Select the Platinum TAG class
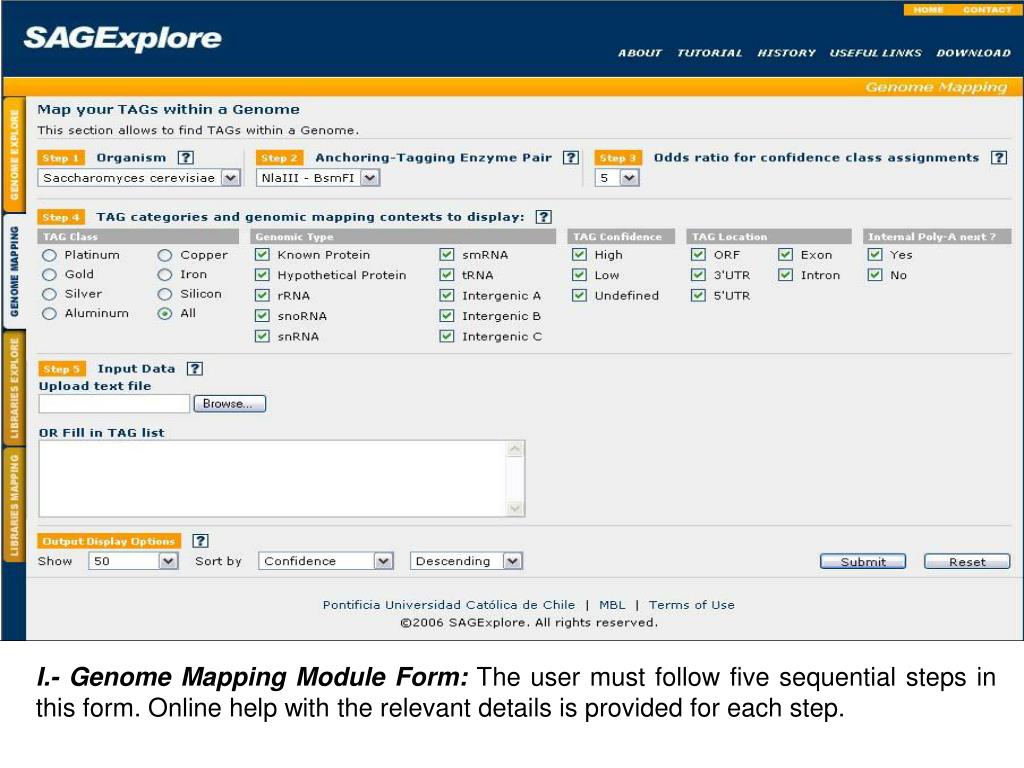The width and height of the screenshot is (1024, 768). (x=49, y=255)
